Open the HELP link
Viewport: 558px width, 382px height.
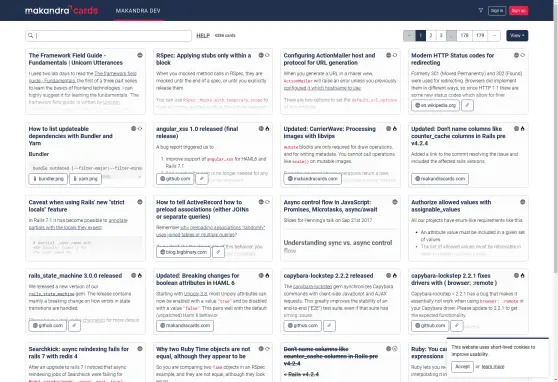coord(203,36)
